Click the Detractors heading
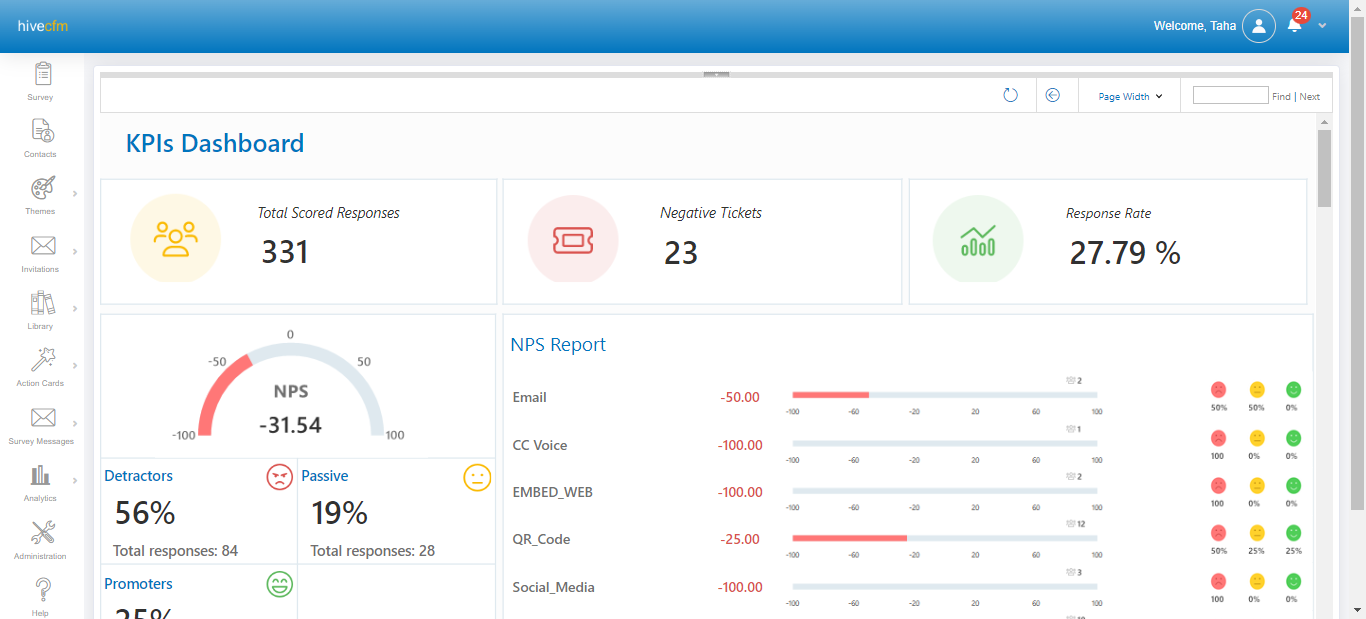This screenshot has height=619, width=1366. 139,476
